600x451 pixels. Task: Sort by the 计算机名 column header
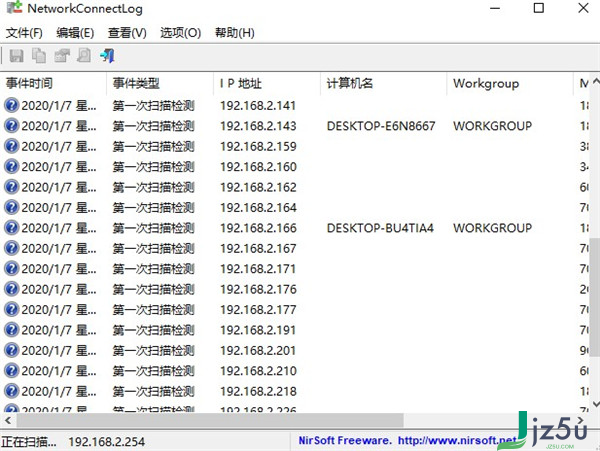point(383,83)
